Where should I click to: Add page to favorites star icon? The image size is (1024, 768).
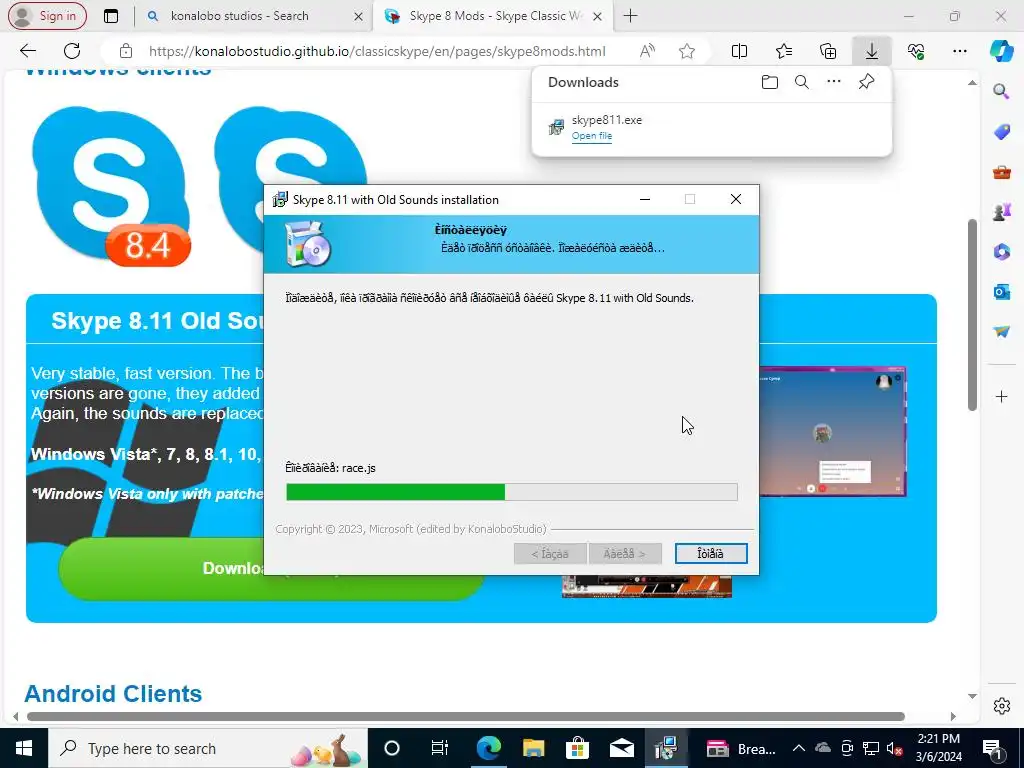pyautogui.click(x=686, y=51)
